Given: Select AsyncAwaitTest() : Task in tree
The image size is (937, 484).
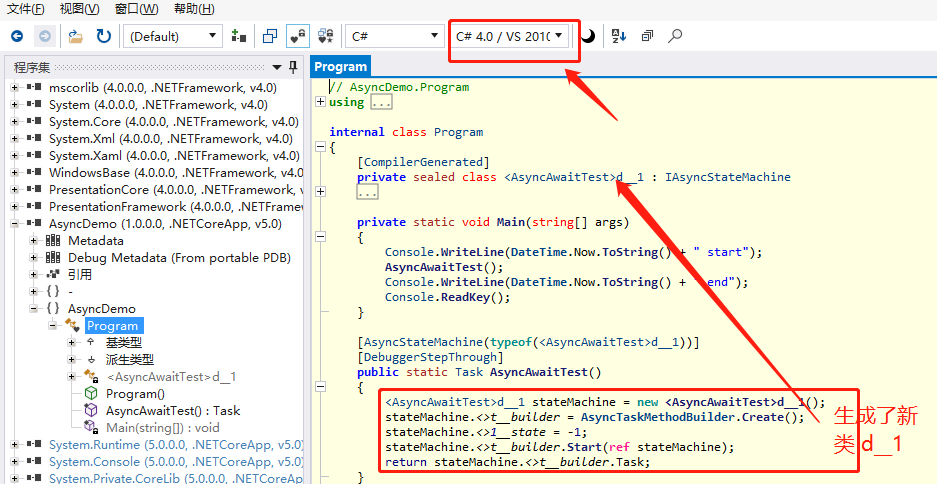Looking at the screenshot, I should tap(172, 410).
